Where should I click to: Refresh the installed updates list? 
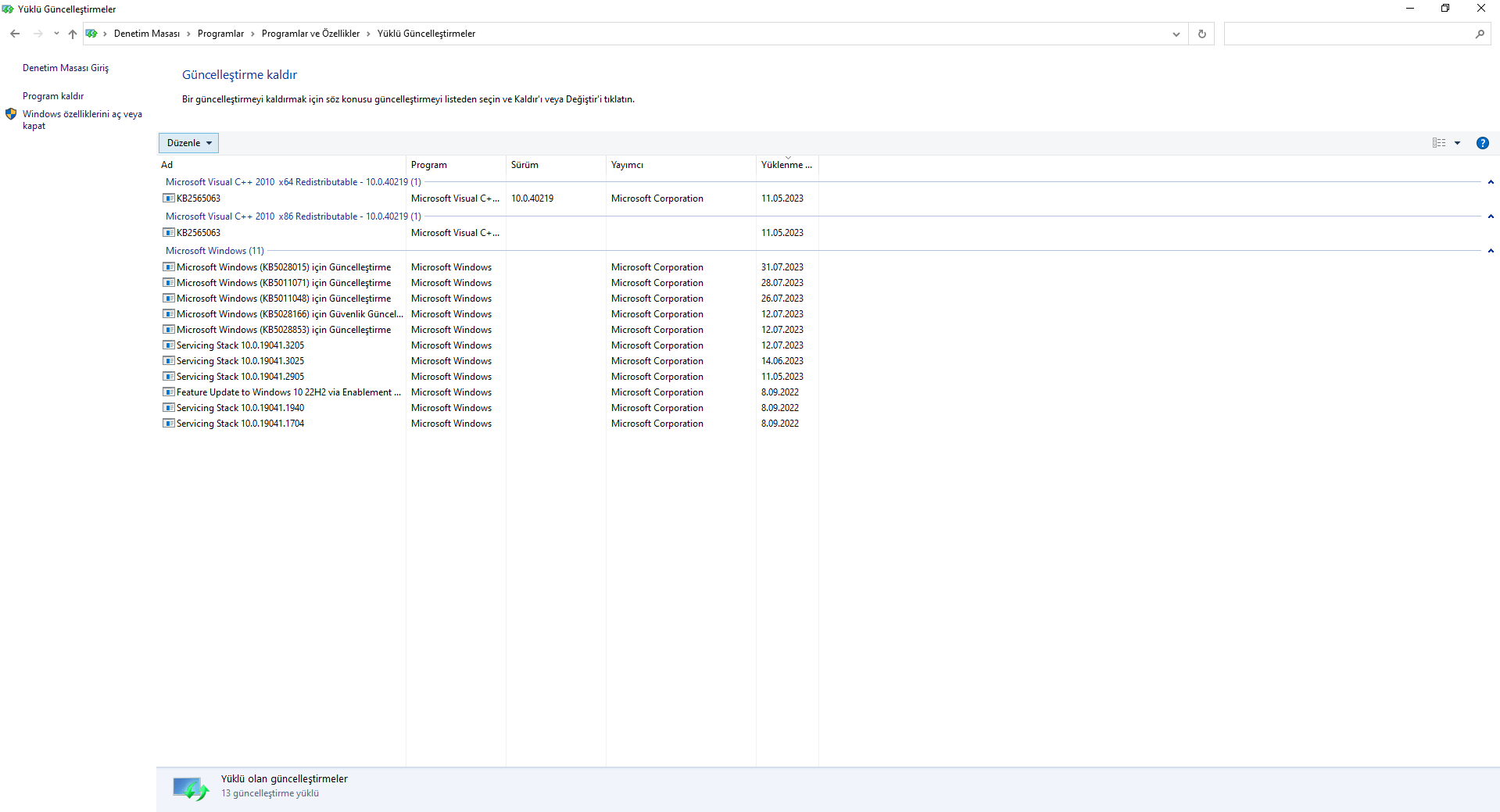point(1201,34)
